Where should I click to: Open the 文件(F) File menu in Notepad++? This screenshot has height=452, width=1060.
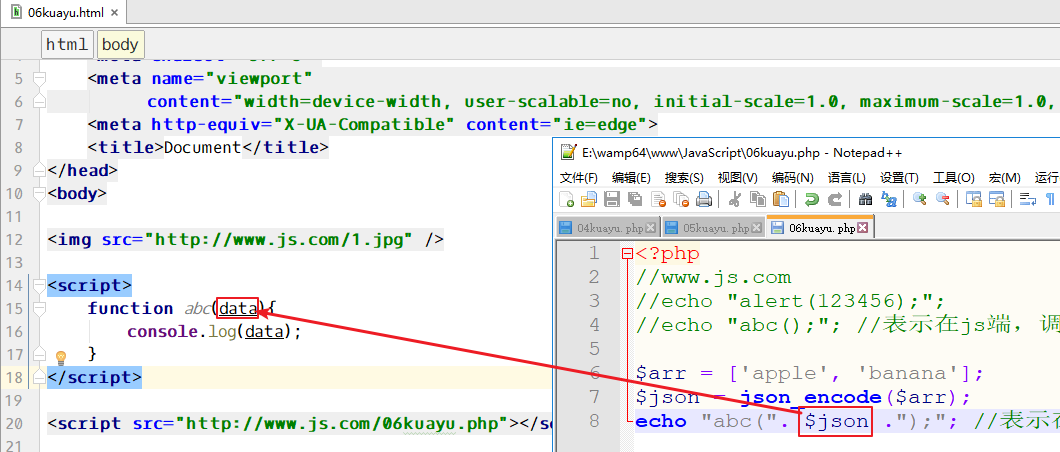(579, 178)
